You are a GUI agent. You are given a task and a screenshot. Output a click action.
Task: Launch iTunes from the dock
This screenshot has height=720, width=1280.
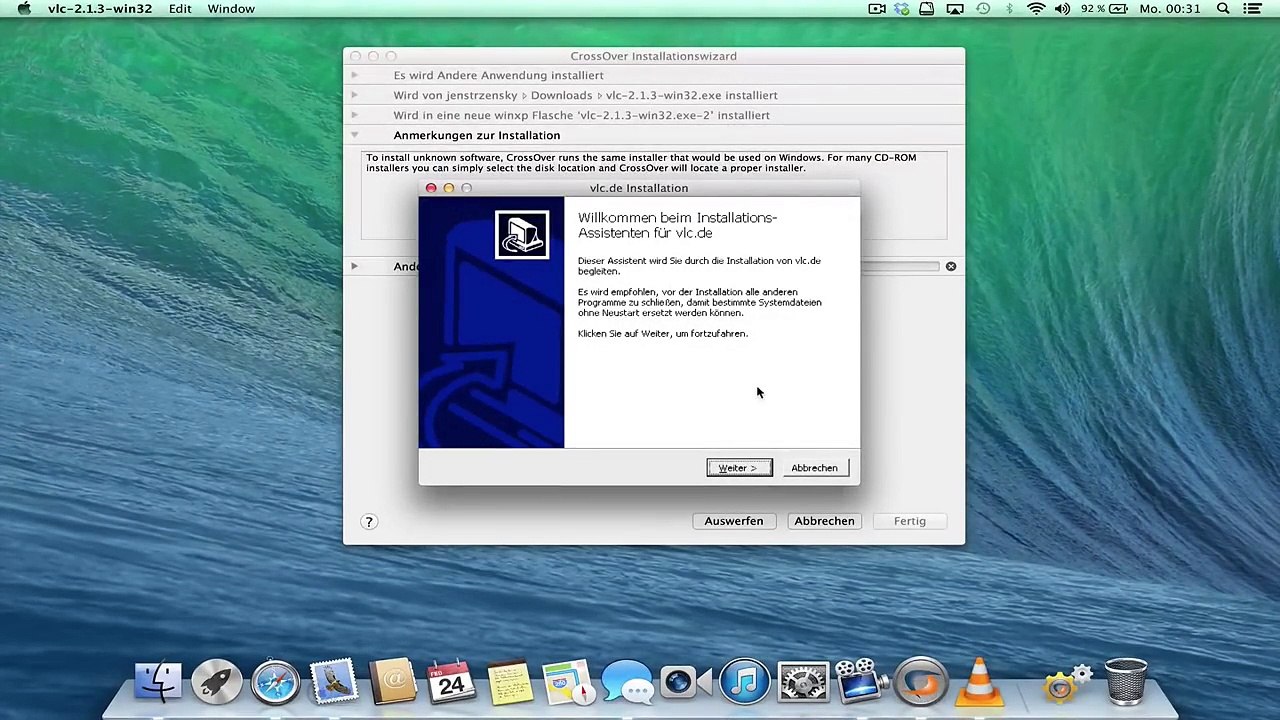click(x=744, y=683)
